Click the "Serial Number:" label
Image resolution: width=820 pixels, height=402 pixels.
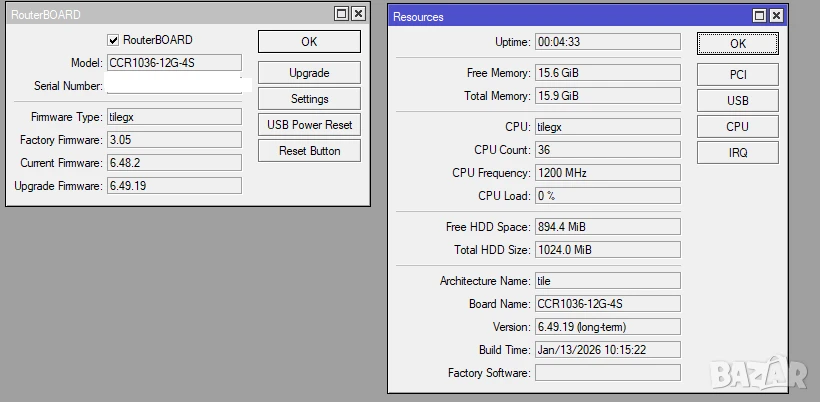pyautogui.click(x=68, y=86)
